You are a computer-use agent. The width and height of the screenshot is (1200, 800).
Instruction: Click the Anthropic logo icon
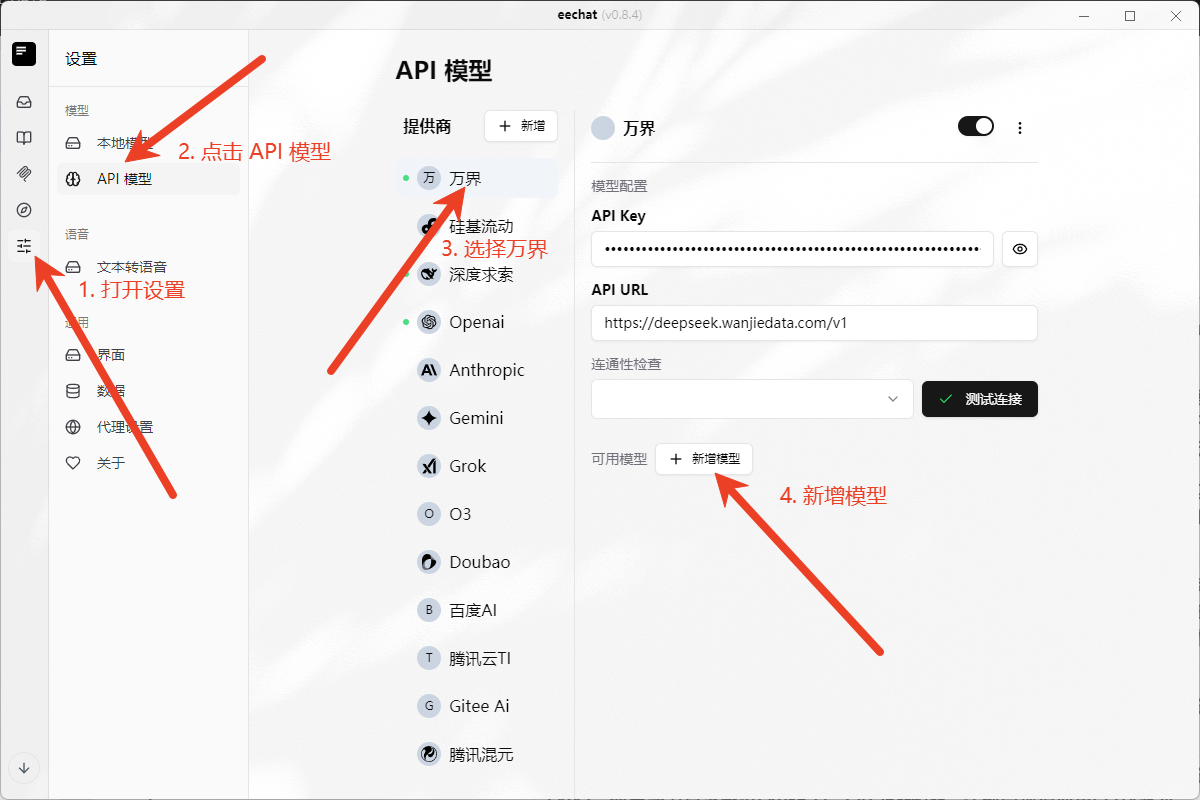coord(429,370)
